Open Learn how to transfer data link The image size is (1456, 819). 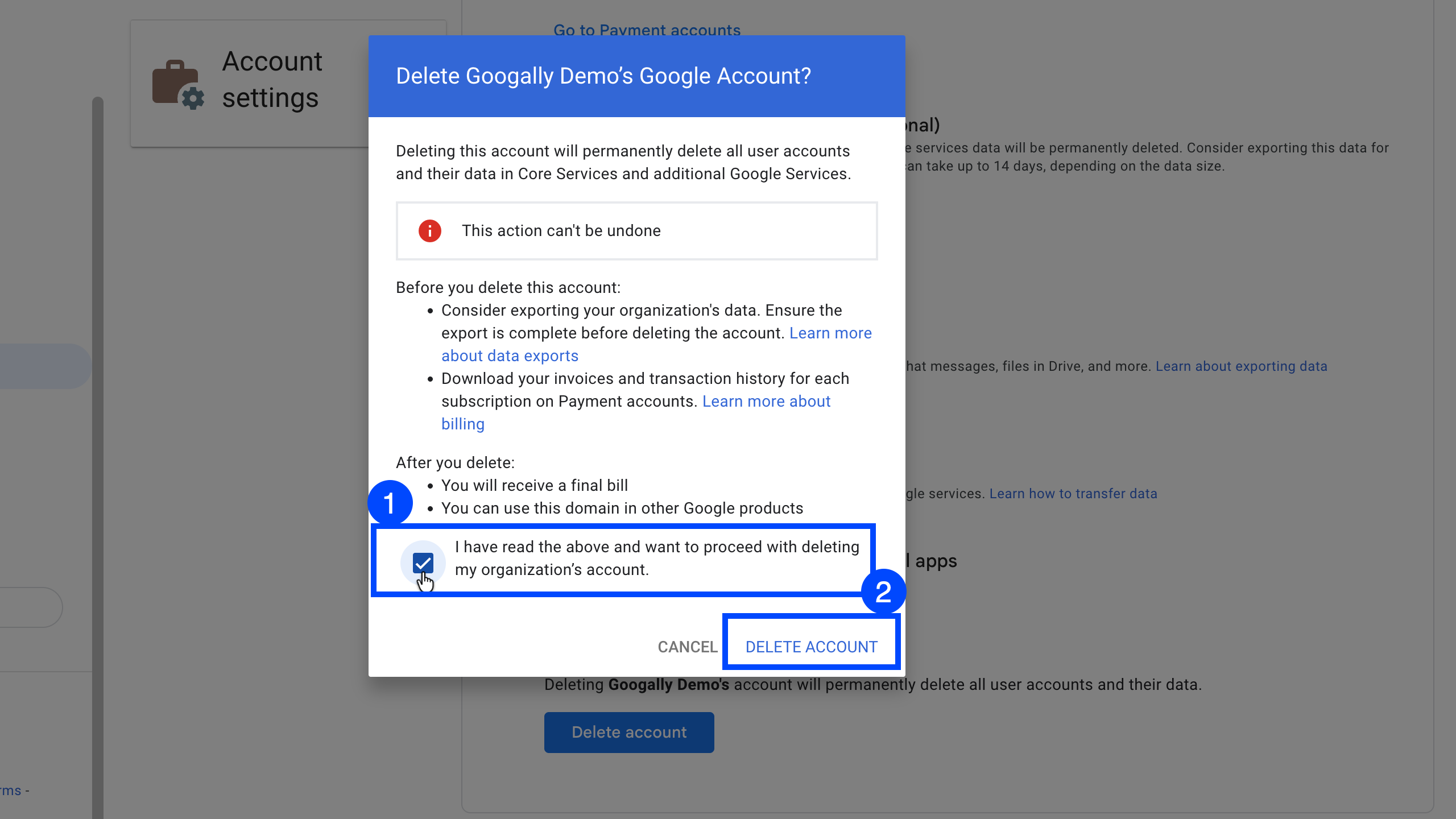tap(1073, 494)
